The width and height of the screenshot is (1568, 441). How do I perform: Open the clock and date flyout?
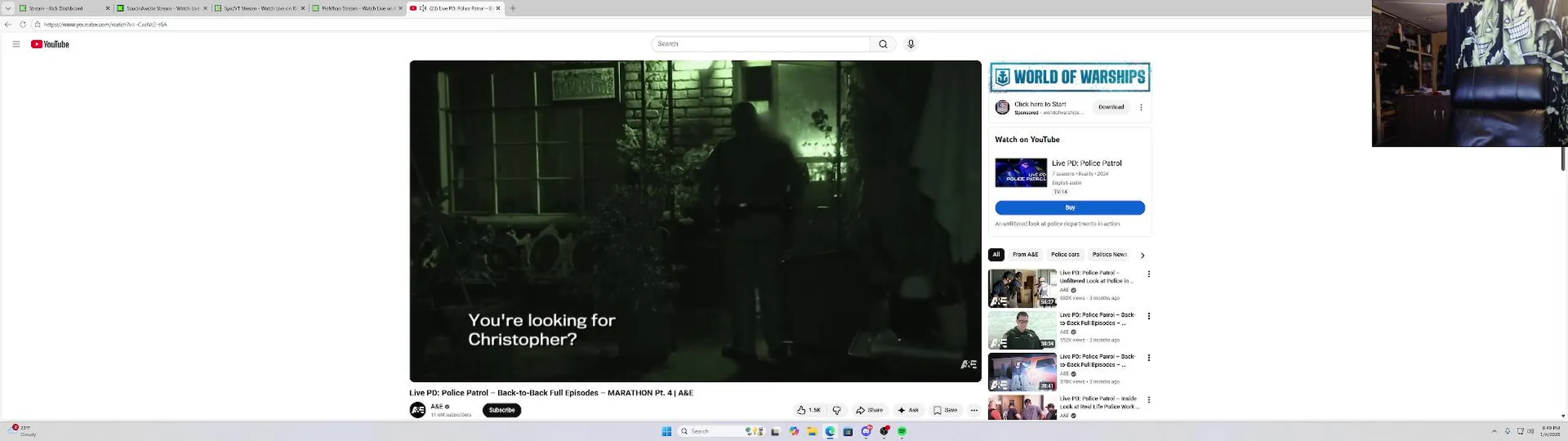click(x=1550, y=431)
